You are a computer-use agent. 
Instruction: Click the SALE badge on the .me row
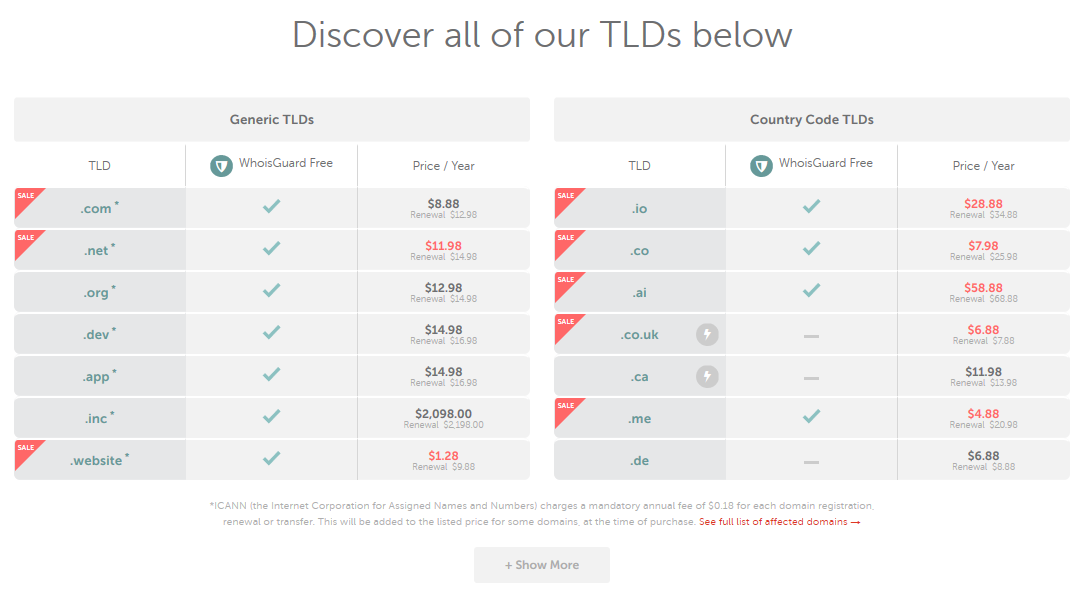(x=567, y=410)
